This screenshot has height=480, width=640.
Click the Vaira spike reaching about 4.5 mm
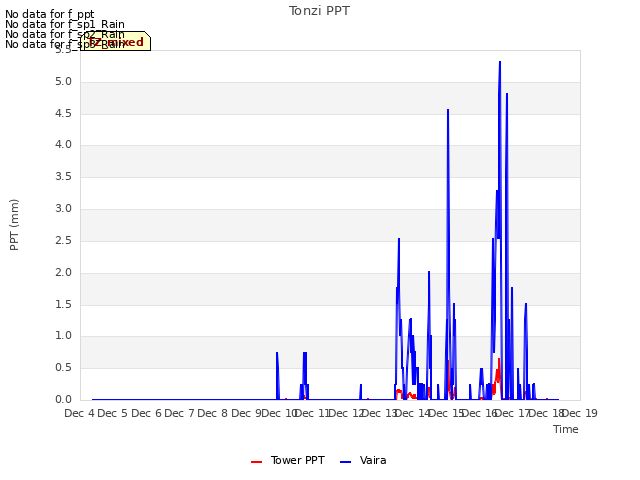click(448, 110)
